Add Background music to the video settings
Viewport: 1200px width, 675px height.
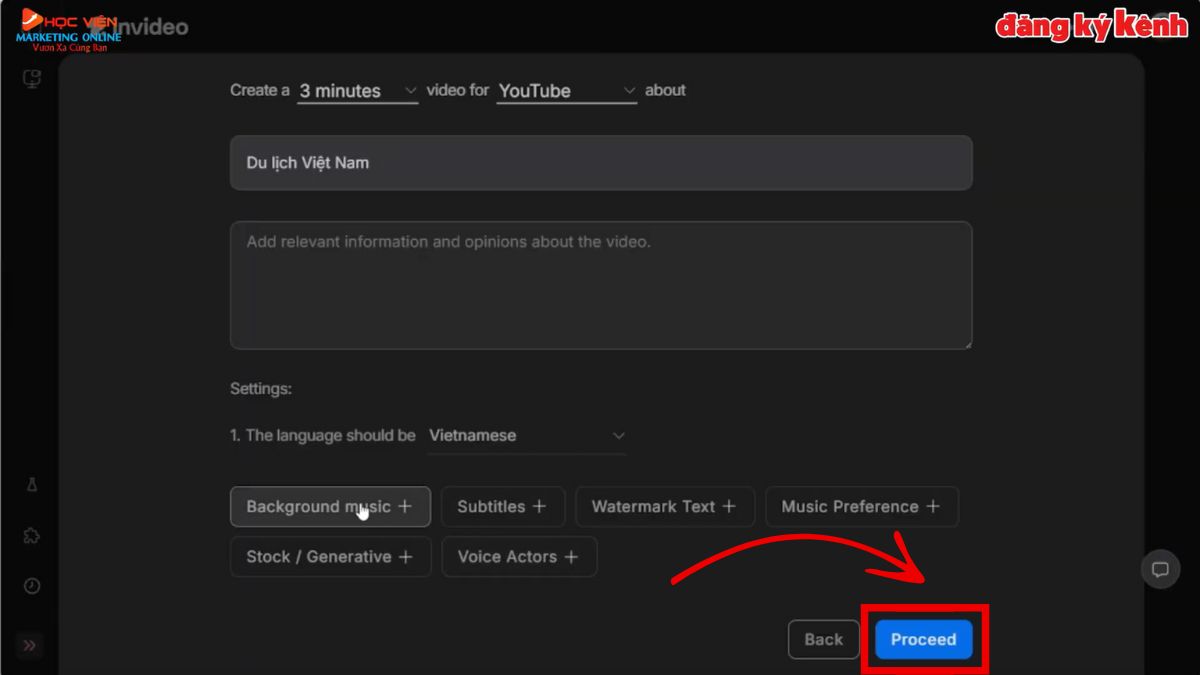click(330, 506)
